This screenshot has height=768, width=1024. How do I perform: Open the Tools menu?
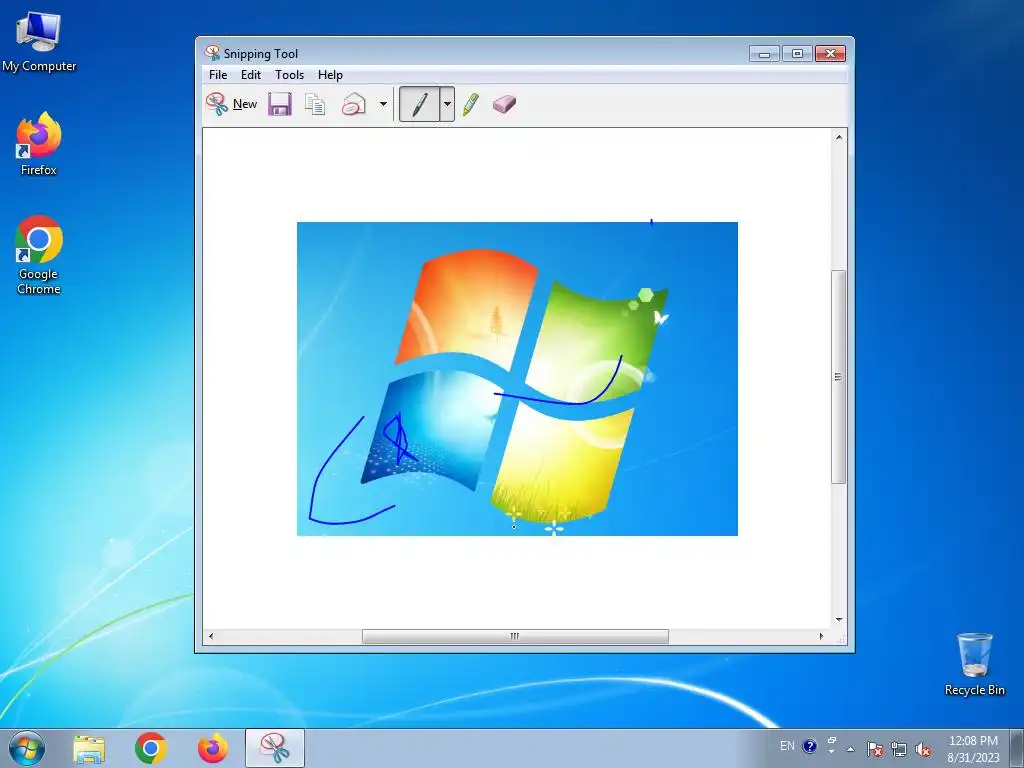[289, 74]
